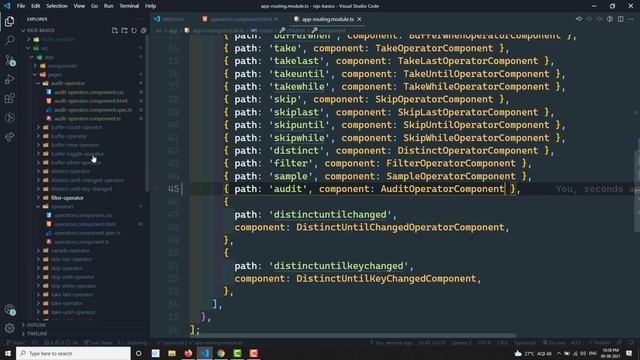Open the Terminal menu
The image size is (640, 360).
129,6
